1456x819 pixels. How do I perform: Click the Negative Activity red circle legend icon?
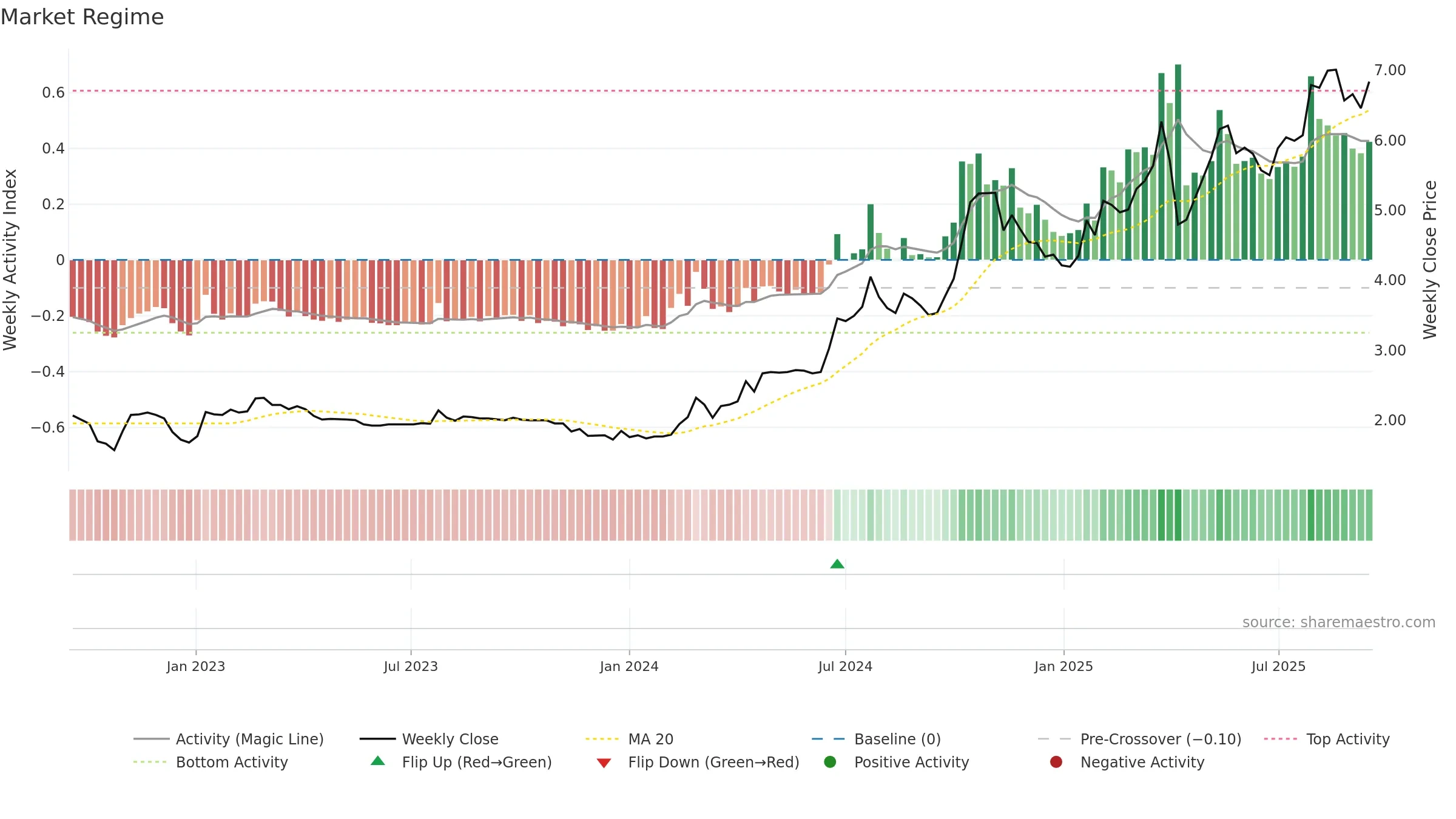[x=1056, y=762]
